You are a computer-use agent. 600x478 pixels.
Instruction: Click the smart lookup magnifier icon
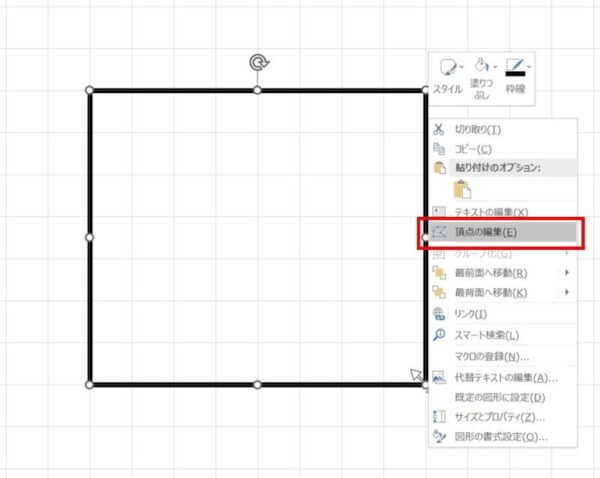tap(439, 335)
